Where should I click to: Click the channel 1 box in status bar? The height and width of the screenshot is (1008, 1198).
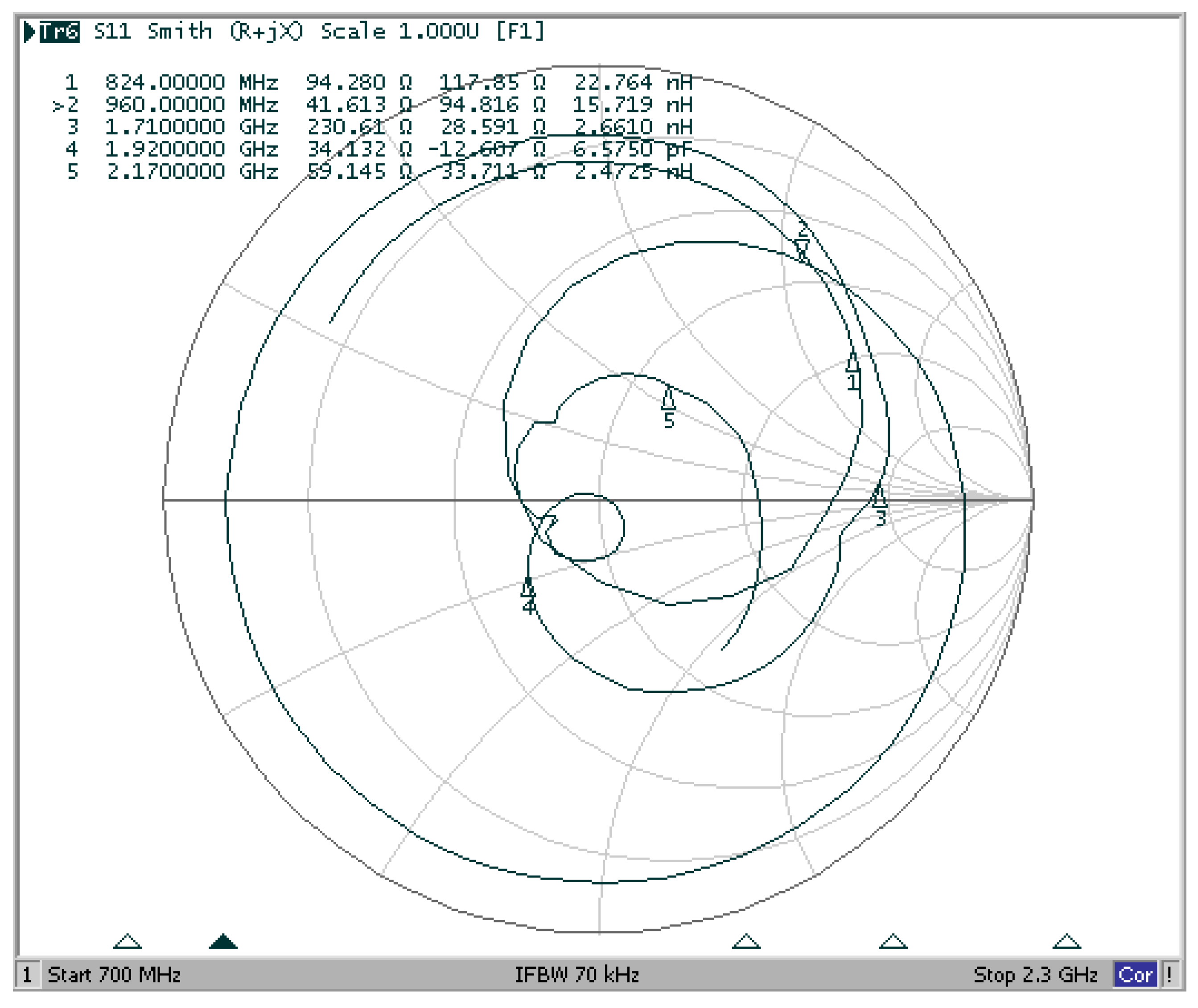click(x=28, y=974)
